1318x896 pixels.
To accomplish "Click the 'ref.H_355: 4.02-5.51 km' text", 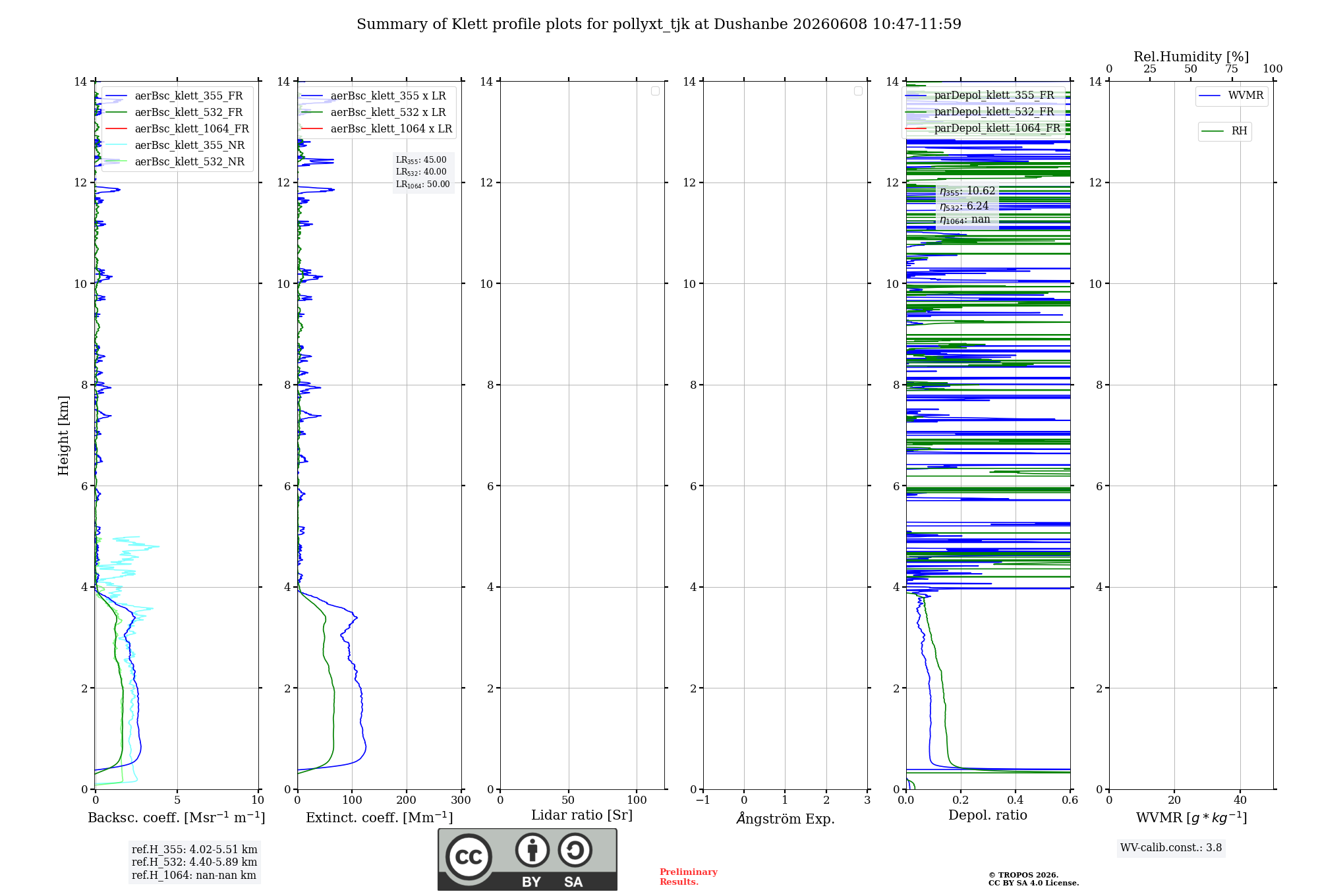I will click(194, 850).
